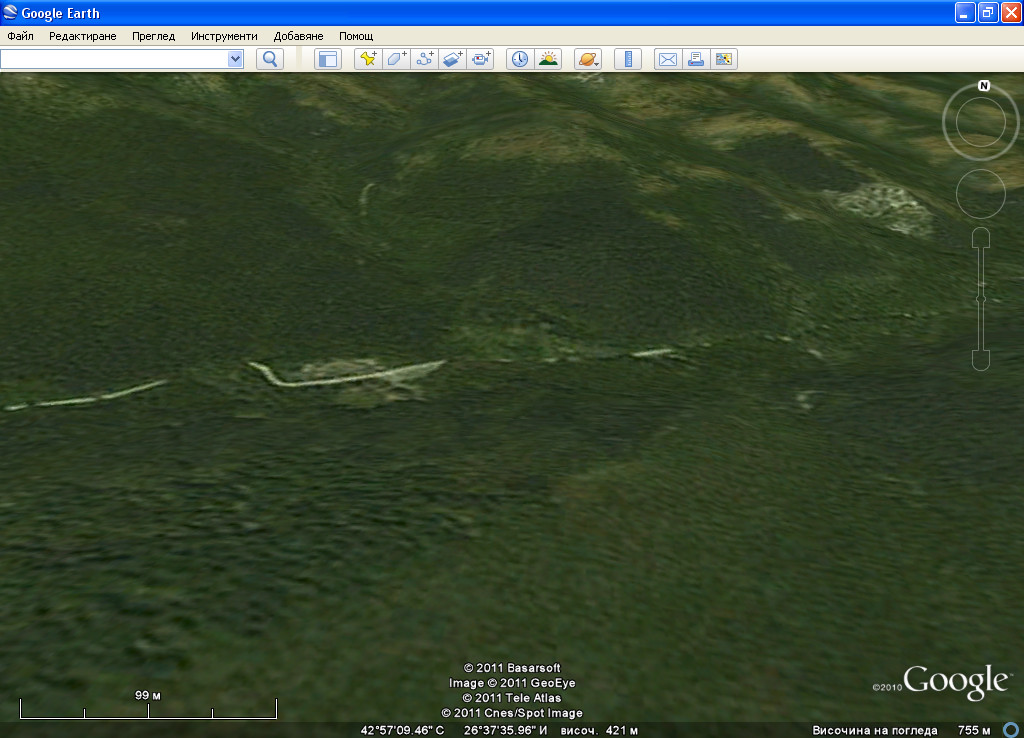
Task: Open the Редактиране menu
Action: [83, 36]
